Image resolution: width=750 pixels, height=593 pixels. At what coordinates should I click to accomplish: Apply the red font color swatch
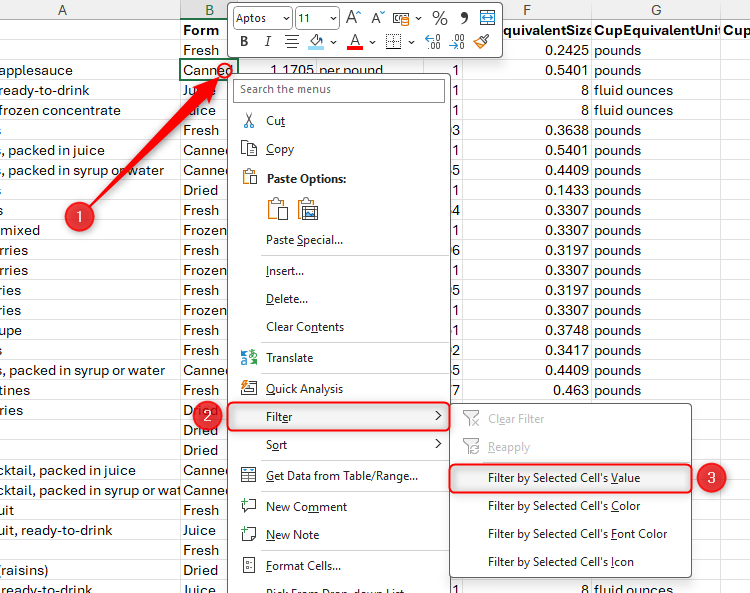[x=354, y=42]
